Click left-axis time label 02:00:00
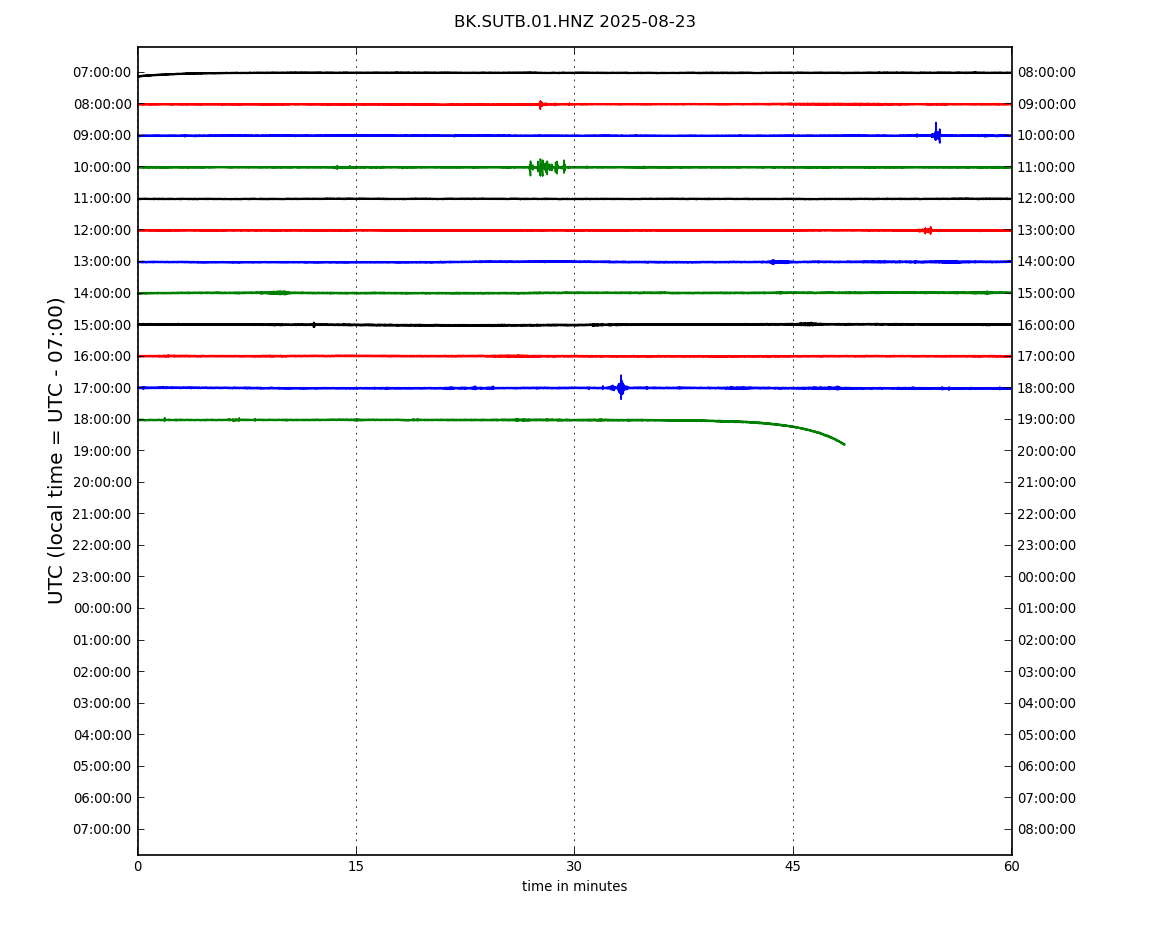 tap(102, 672)
